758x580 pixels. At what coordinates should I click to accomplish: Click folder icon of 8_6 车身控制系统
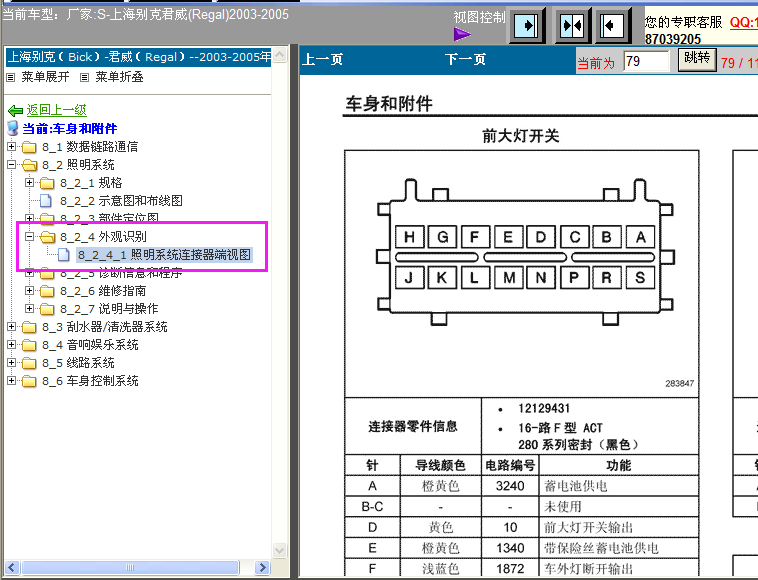point(29,381)
